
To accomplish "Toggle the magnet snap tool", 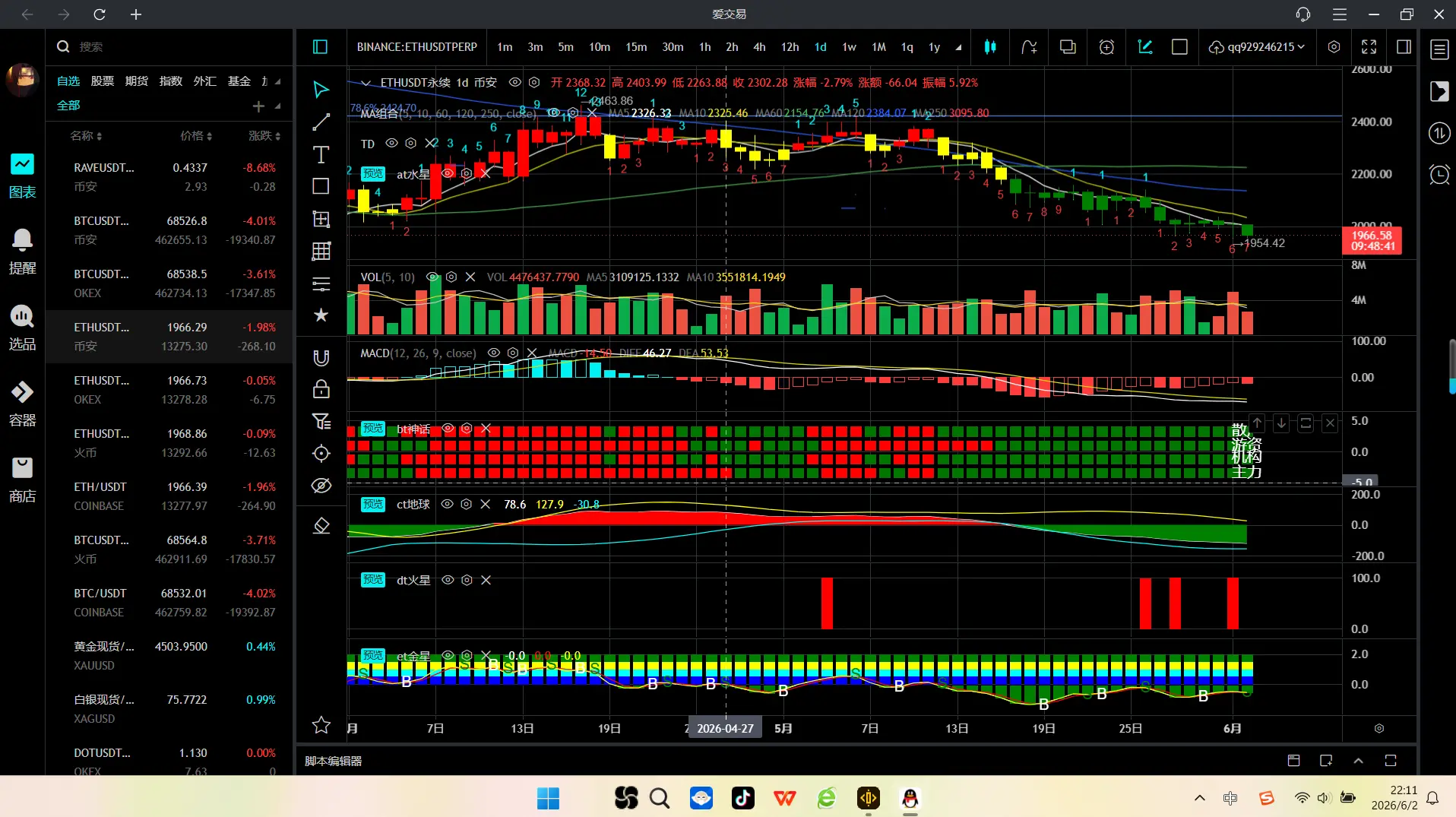I will 321,358.
